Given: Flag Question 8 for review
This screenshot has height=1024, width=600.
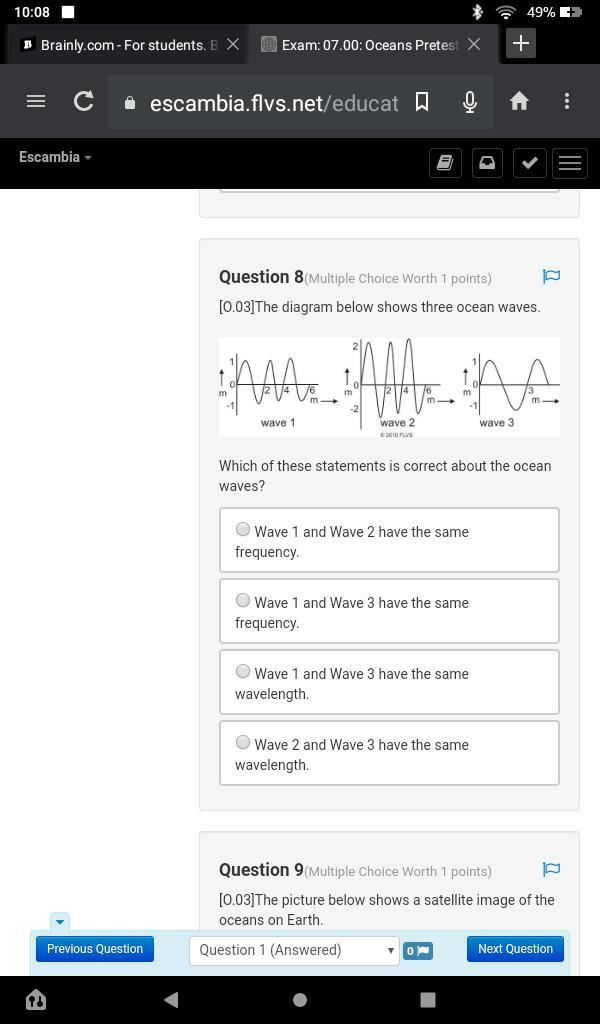Looking at the screenshot, I should pos(551,276).
